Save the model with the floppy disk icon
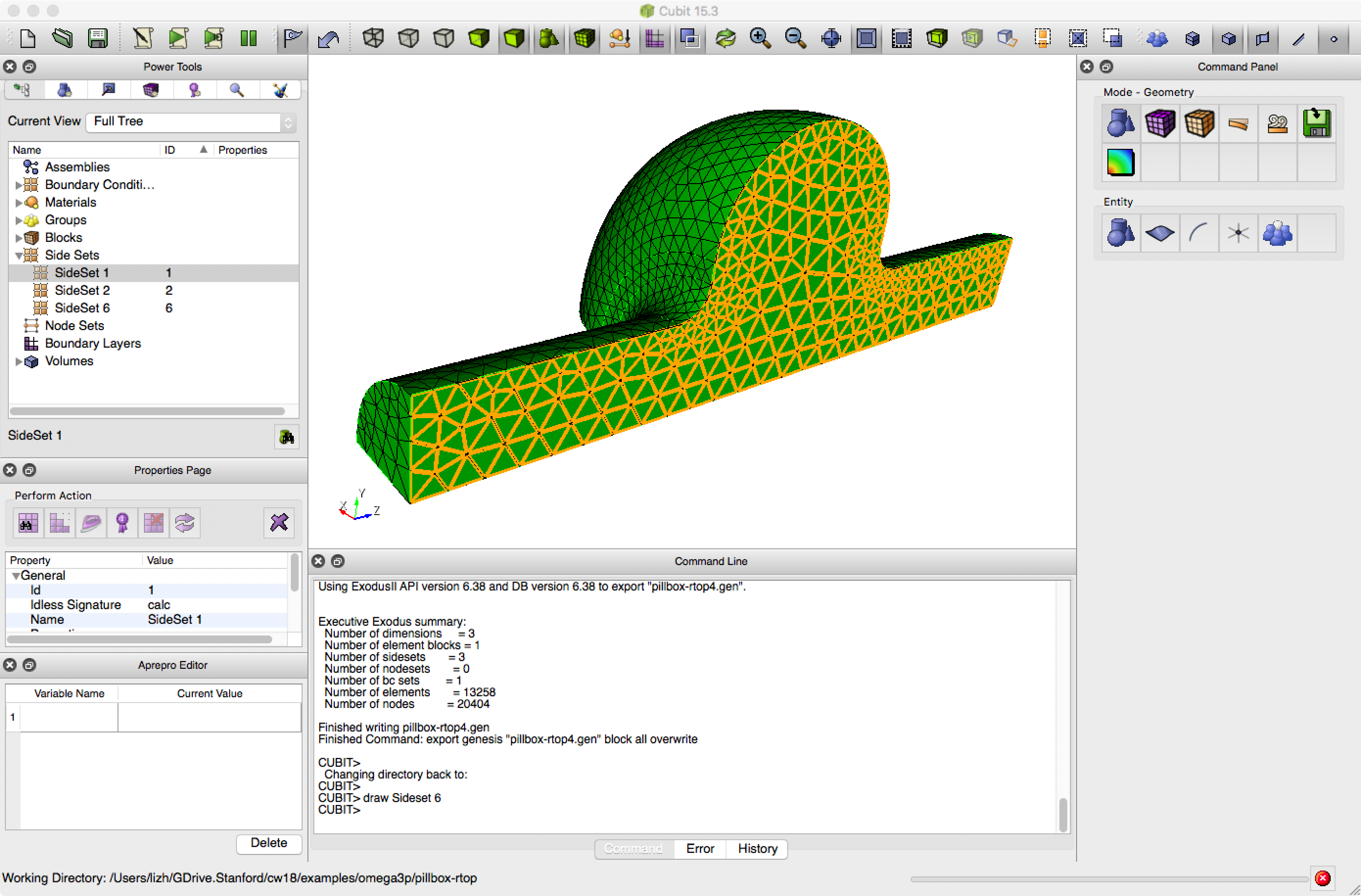 coord(98,38)
